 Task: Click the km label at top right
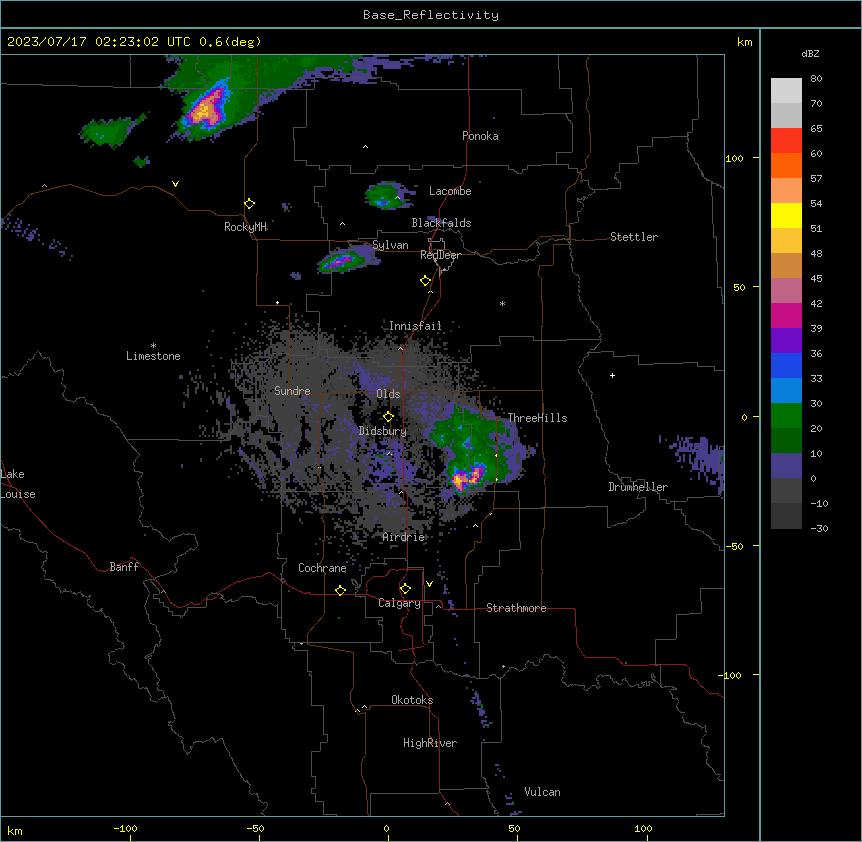(x=744, y=42)
